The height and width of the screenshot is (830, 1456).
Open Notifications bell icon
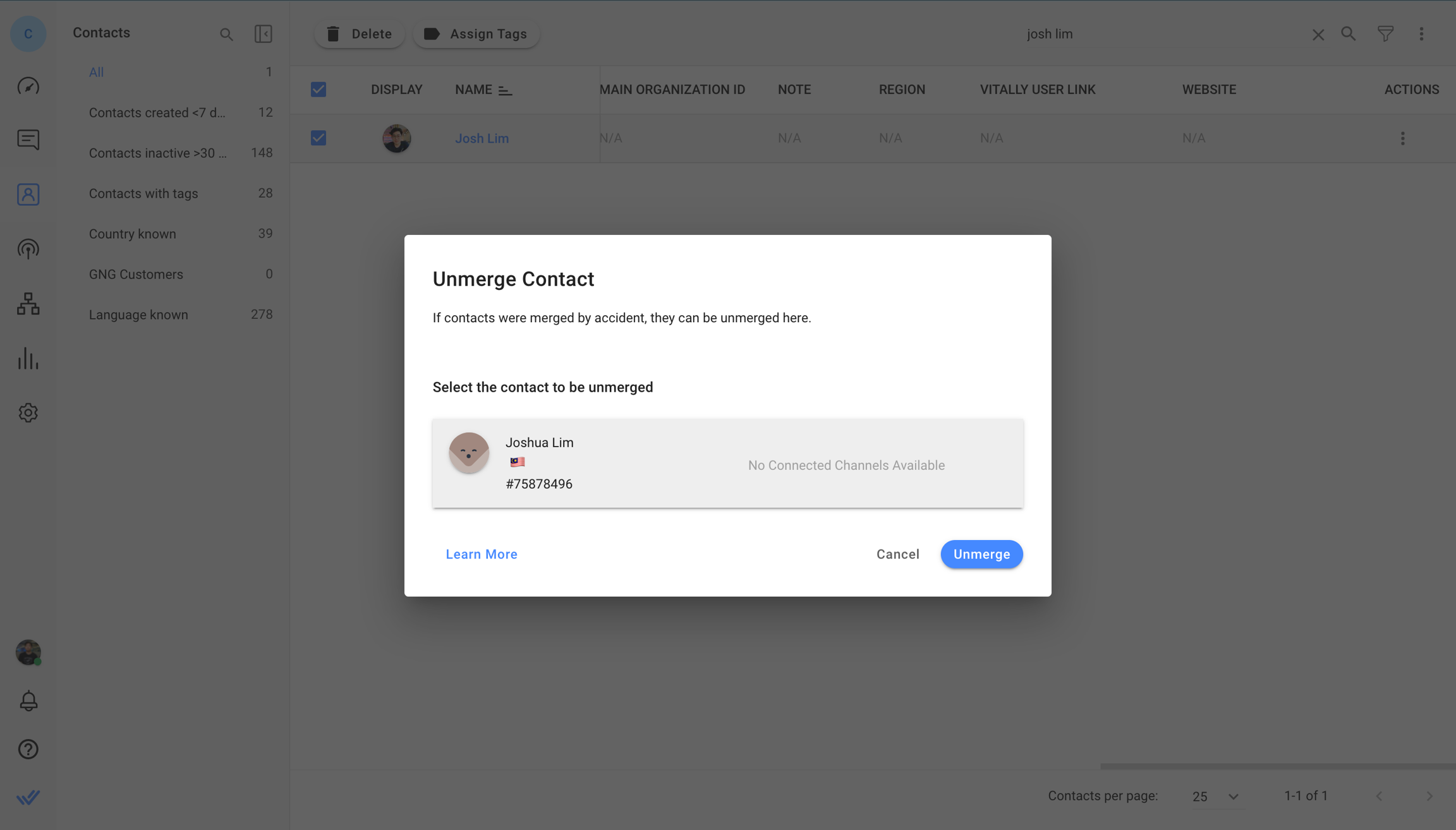(x=28, y=700)
